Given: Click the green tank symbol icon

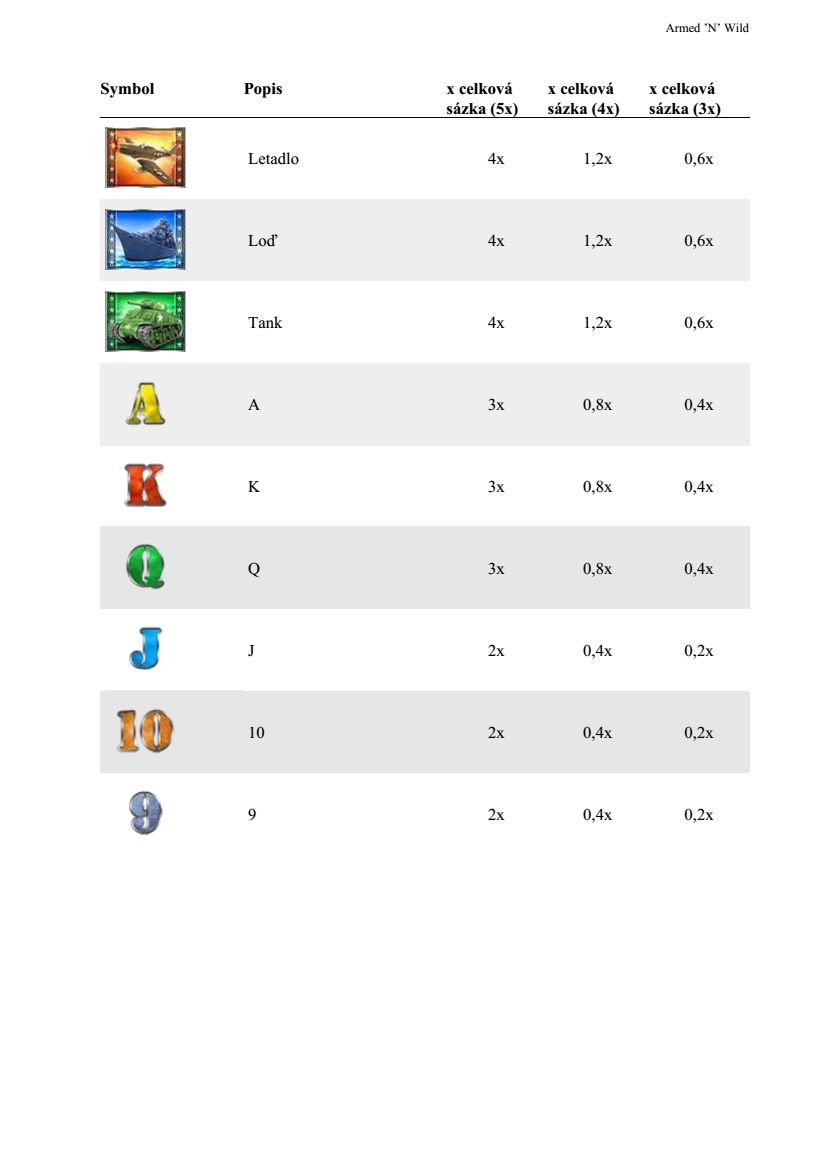Looking at the screenshot, I should (145, 322).
